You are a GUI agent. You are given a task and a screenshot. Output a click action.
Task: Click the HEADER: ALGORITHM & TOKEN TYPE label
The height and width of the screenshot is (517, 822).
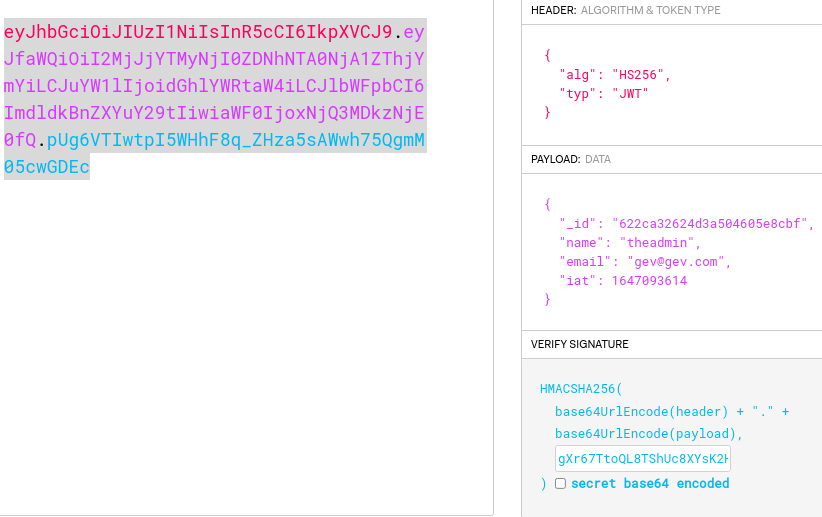pyautogui.click(x=625, y=10)
